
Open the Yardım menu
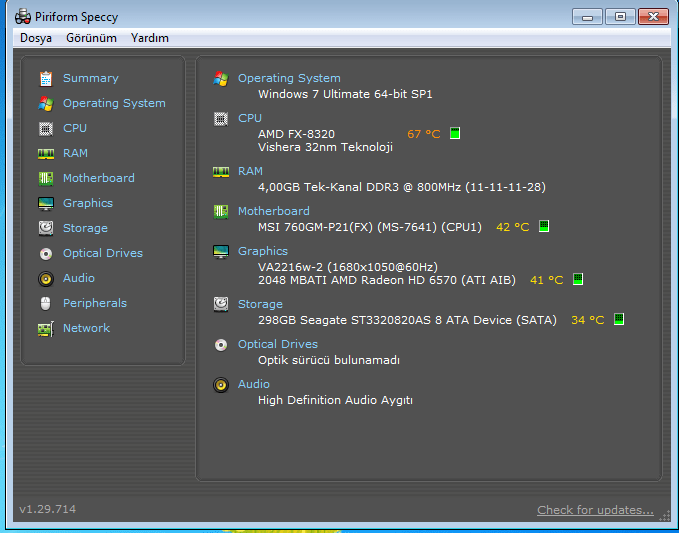(150, 38)
